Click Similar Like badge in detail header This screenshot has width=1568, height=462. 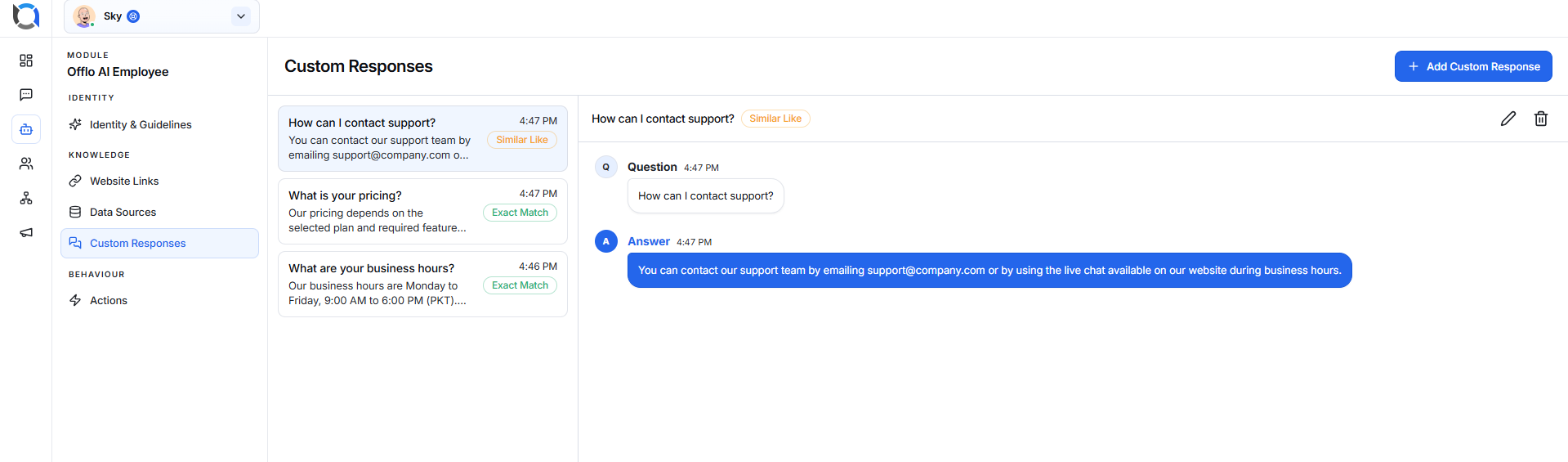[x=775, y=119]
